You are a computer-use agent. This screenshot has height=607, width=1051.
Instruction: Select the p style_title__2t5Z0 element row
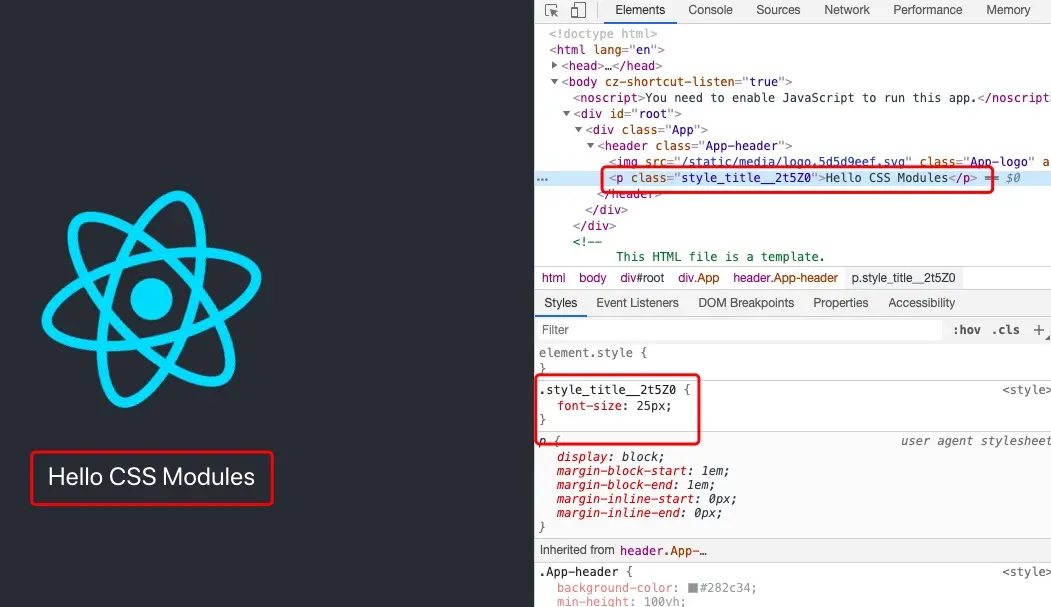point(792,178)
